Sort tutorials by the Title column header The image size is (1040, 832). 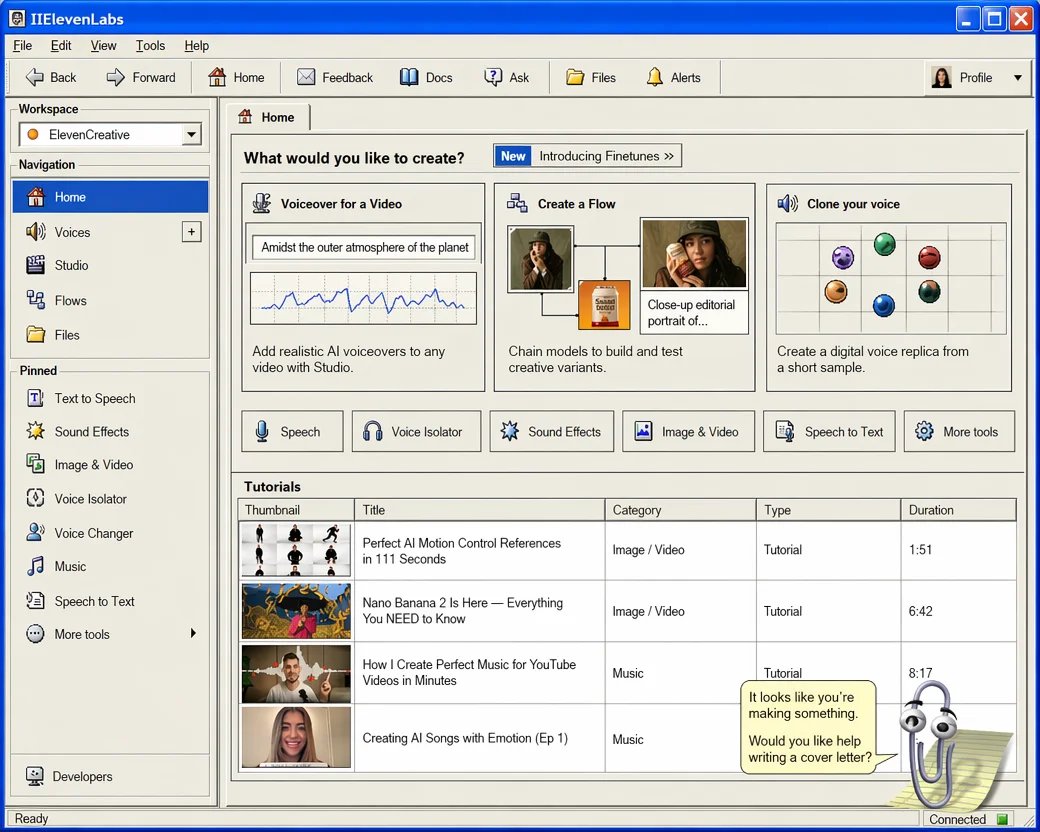point(480,510)
